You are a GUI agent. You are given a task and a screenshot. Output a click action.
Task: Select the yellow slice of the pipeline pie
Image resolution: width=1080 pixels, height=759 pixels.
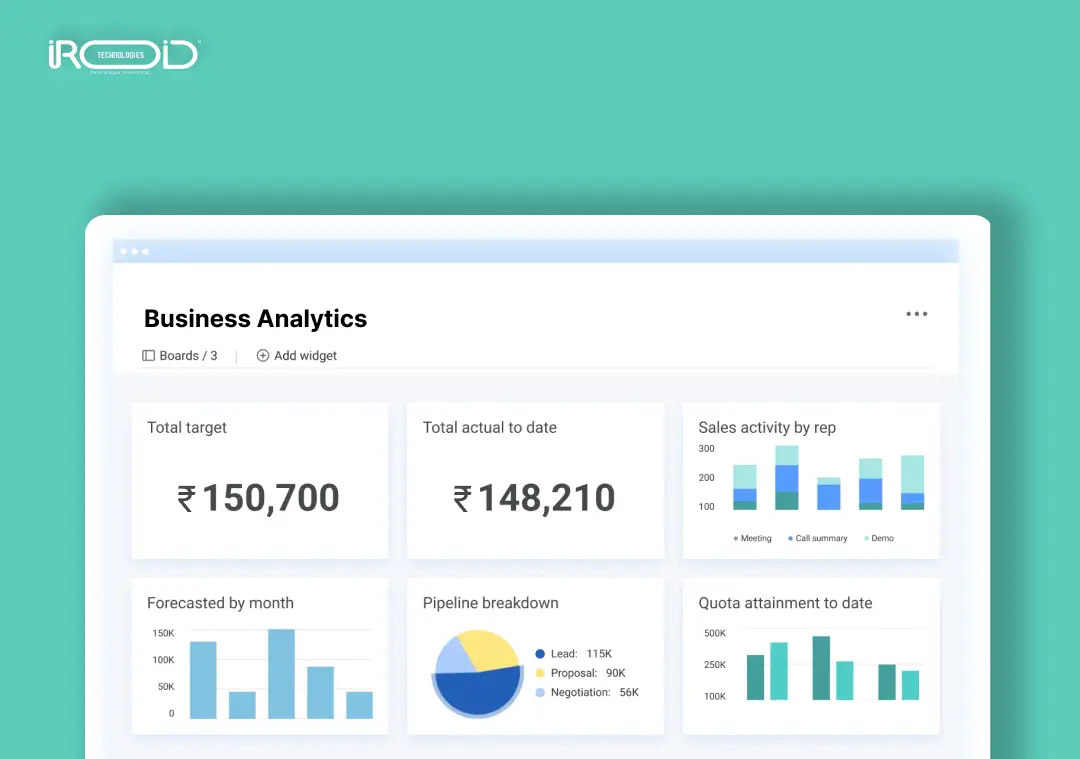[490, 648]
